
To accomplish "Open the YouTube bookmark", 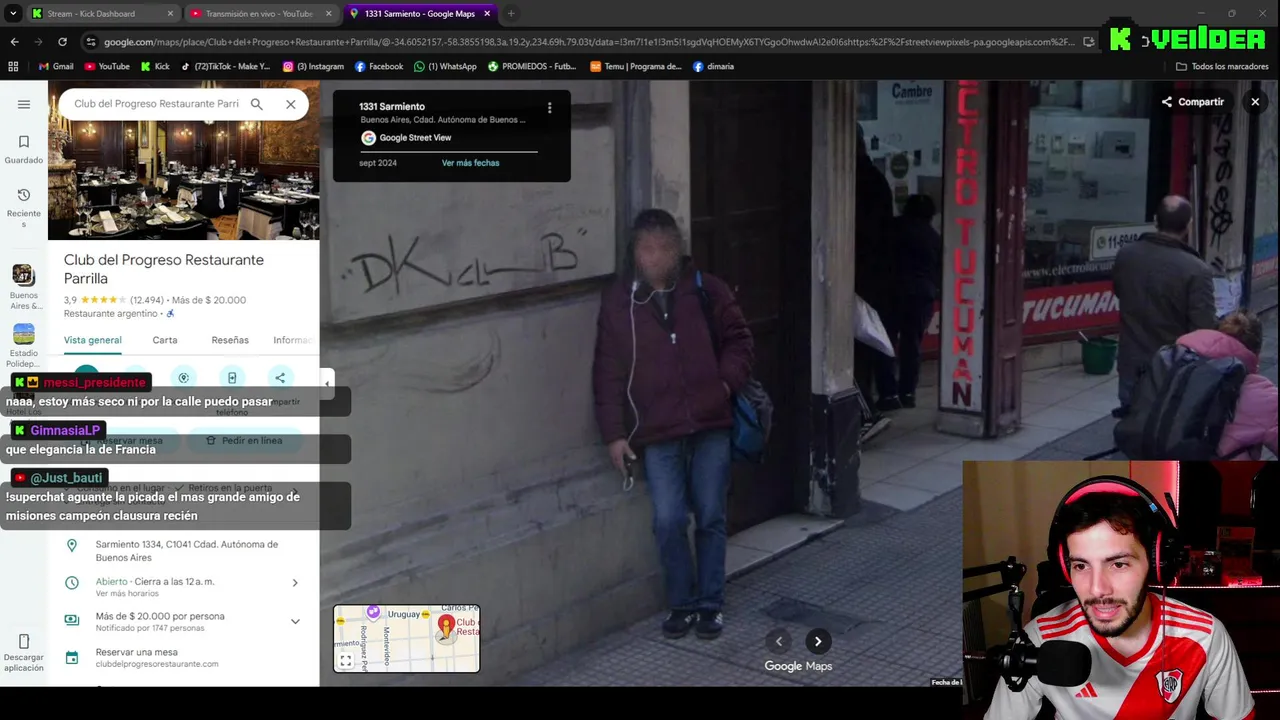I will 107,67.
